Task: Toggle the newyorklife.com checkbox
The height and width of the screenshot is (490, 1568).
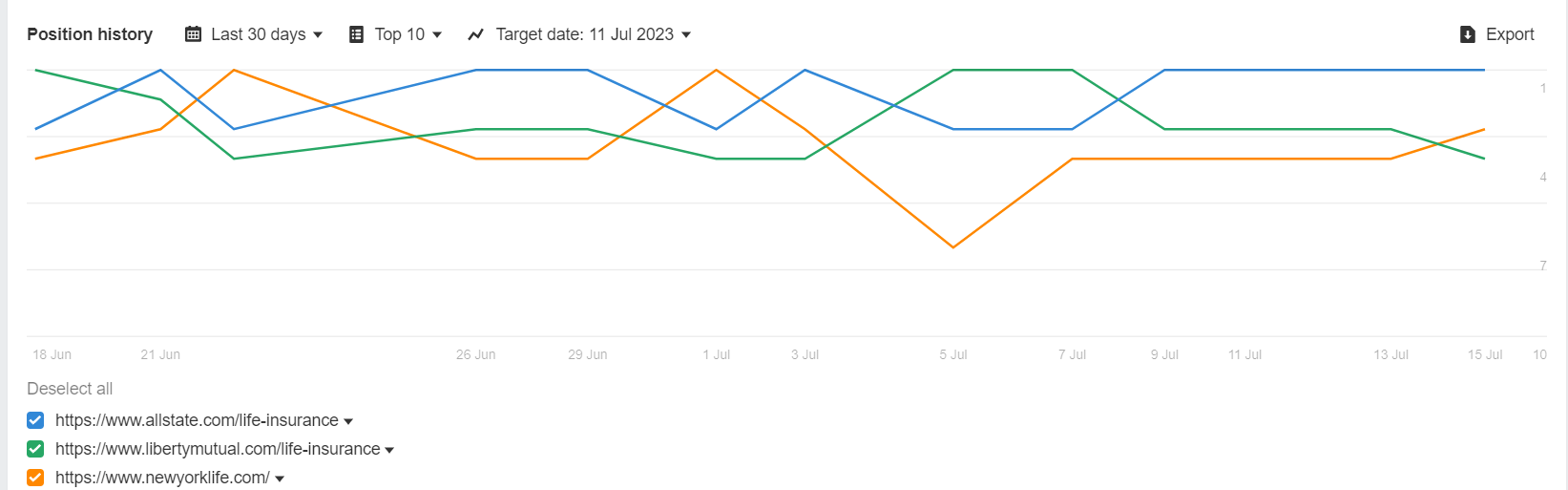Action: click(x=35, y=478)
